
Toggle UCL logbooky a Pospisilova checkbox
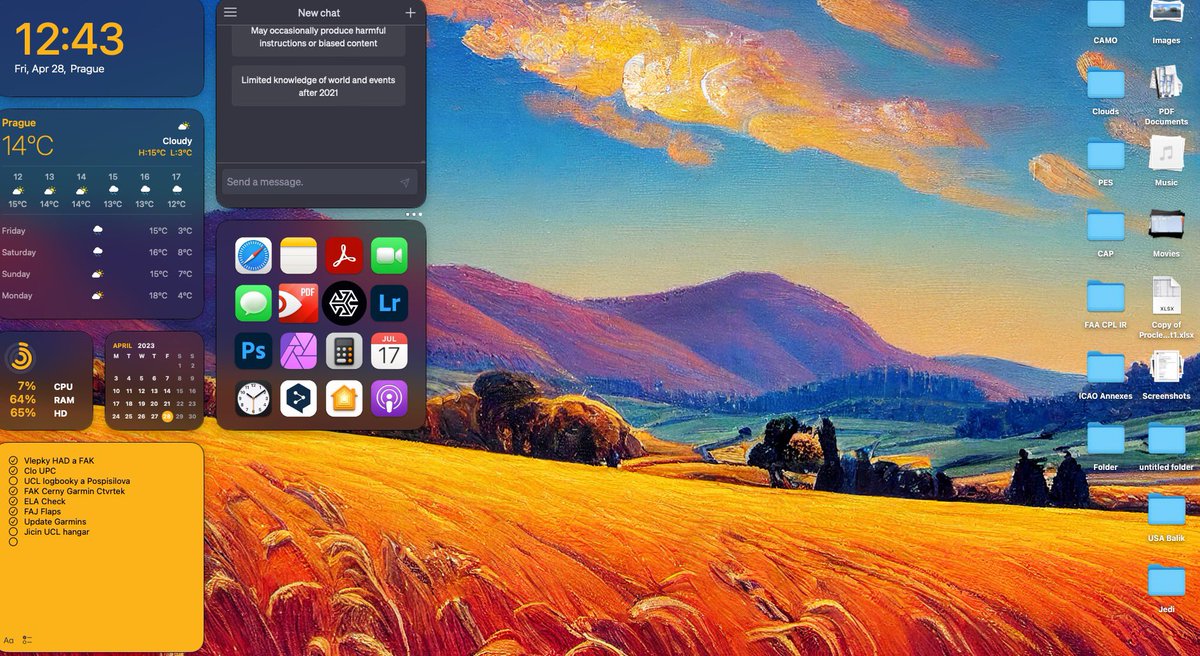[13, 481]
